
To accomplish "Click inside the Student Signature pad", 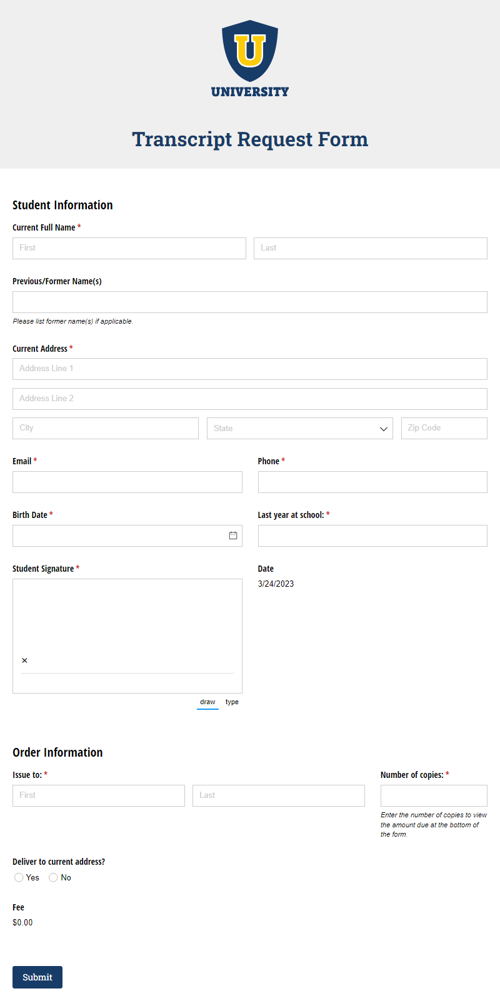I will 127,636.
